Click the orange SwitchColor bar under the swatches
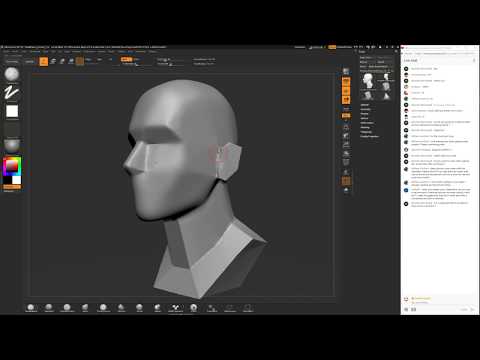Viewport: 480px width, 360px height. coord(12,187)
